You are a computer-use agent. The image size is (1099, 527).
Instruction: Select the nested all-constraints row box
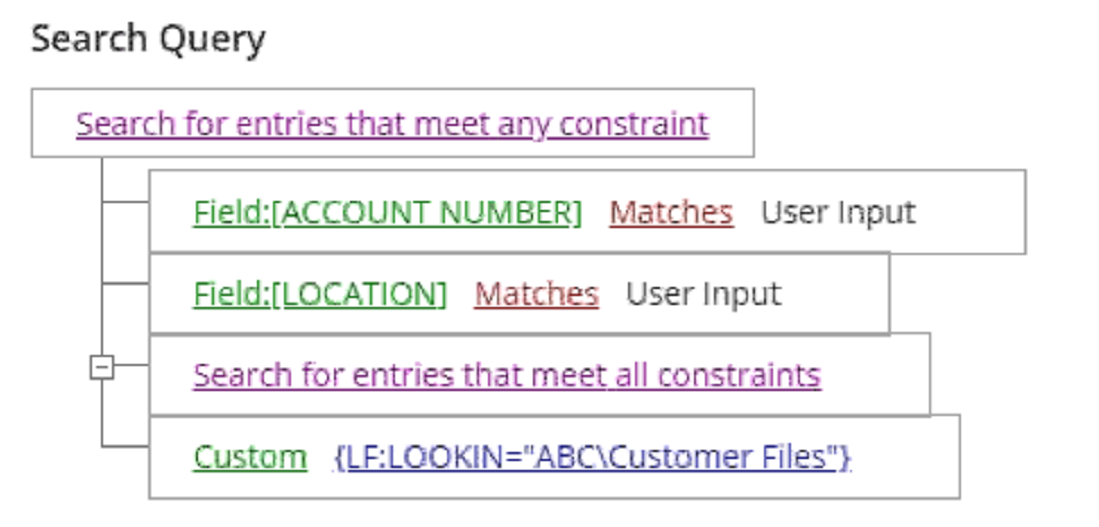click(540, 374)
